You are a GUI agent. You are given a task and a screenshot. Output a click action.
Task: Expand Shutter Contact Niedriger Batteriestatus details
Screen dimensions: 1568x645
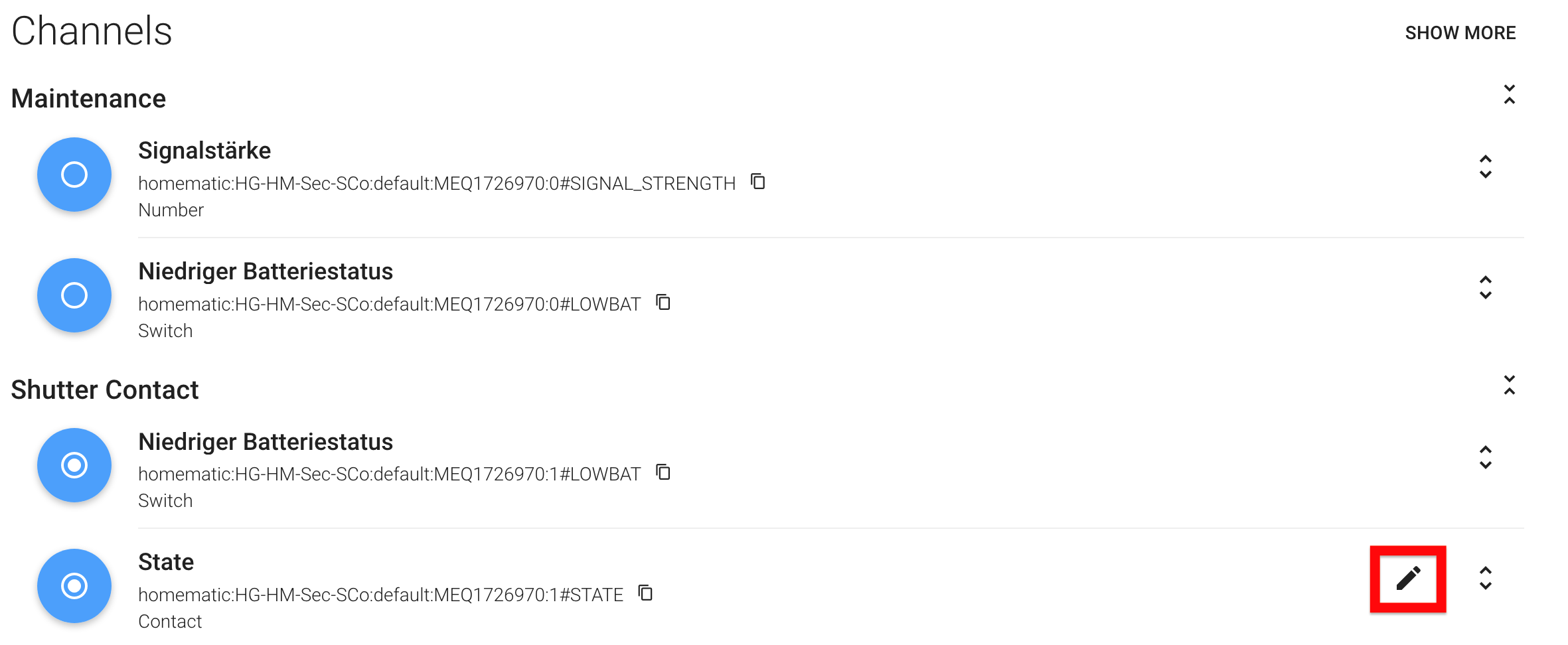click(1485, 458)
